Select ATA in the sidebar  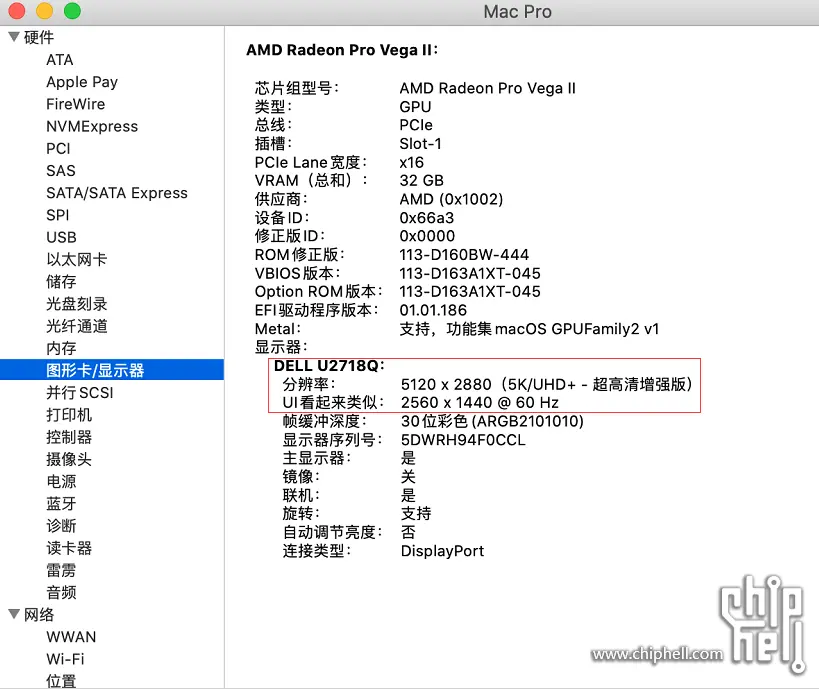[x=60, y=60]
